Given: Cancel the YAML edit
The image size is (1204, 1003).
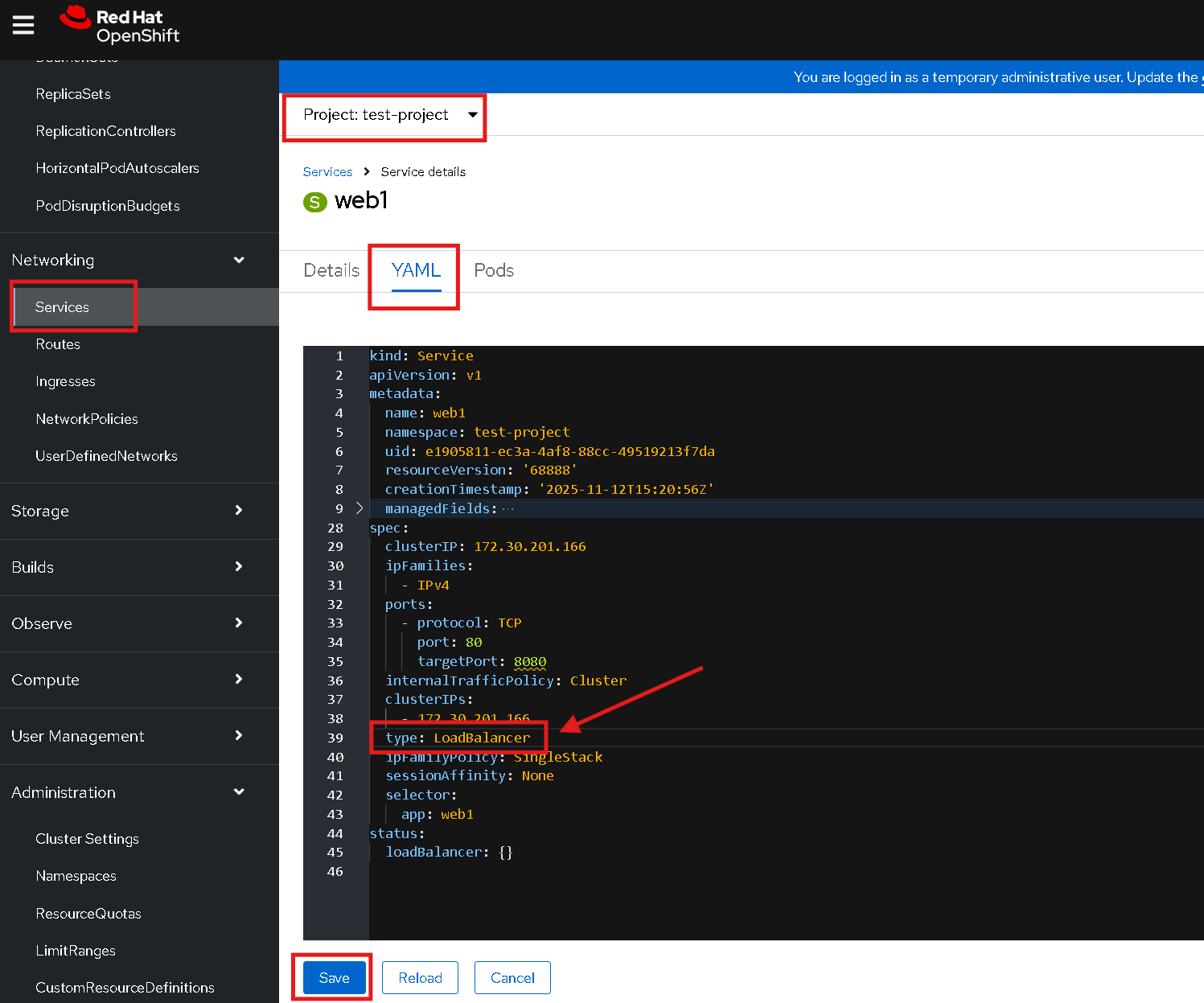Looking at the screenshot, I should tap(512, 978).
